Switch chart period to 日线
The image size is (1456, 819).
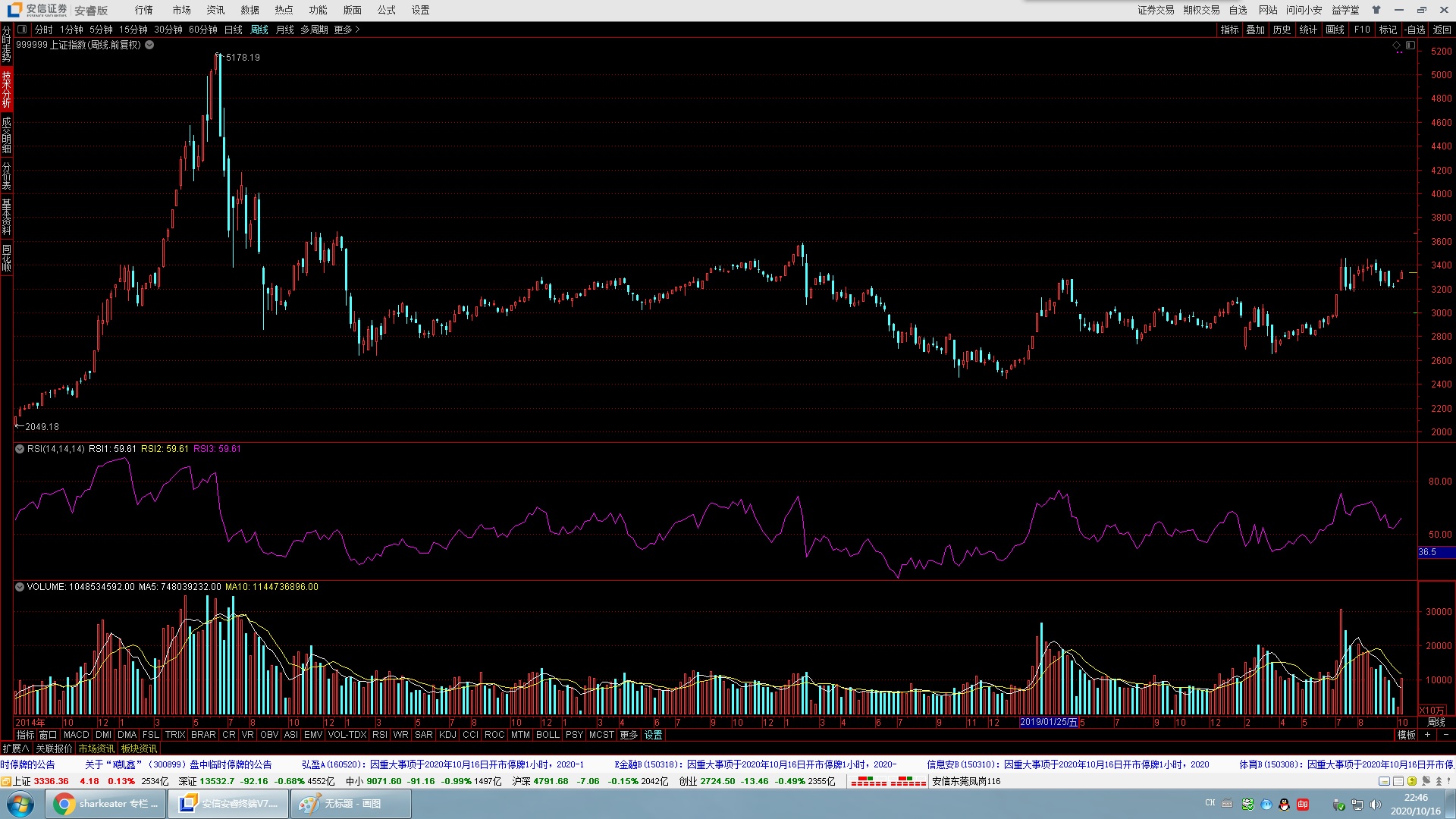233,30
